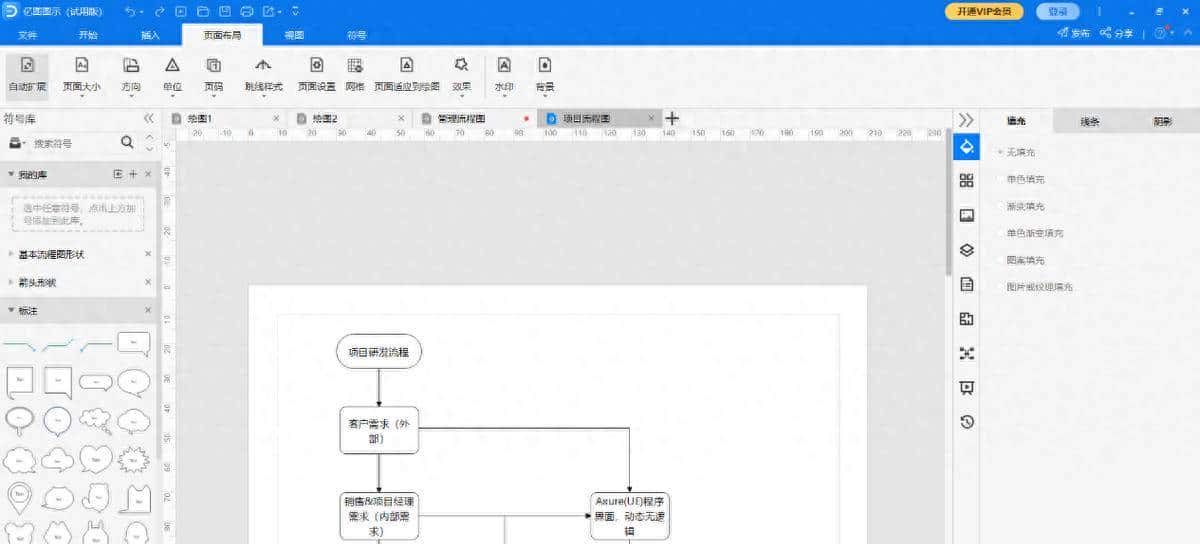Open the Presentation icon in right sidebar
This screenshot has height=544, width=1200.
coord(966,387)
